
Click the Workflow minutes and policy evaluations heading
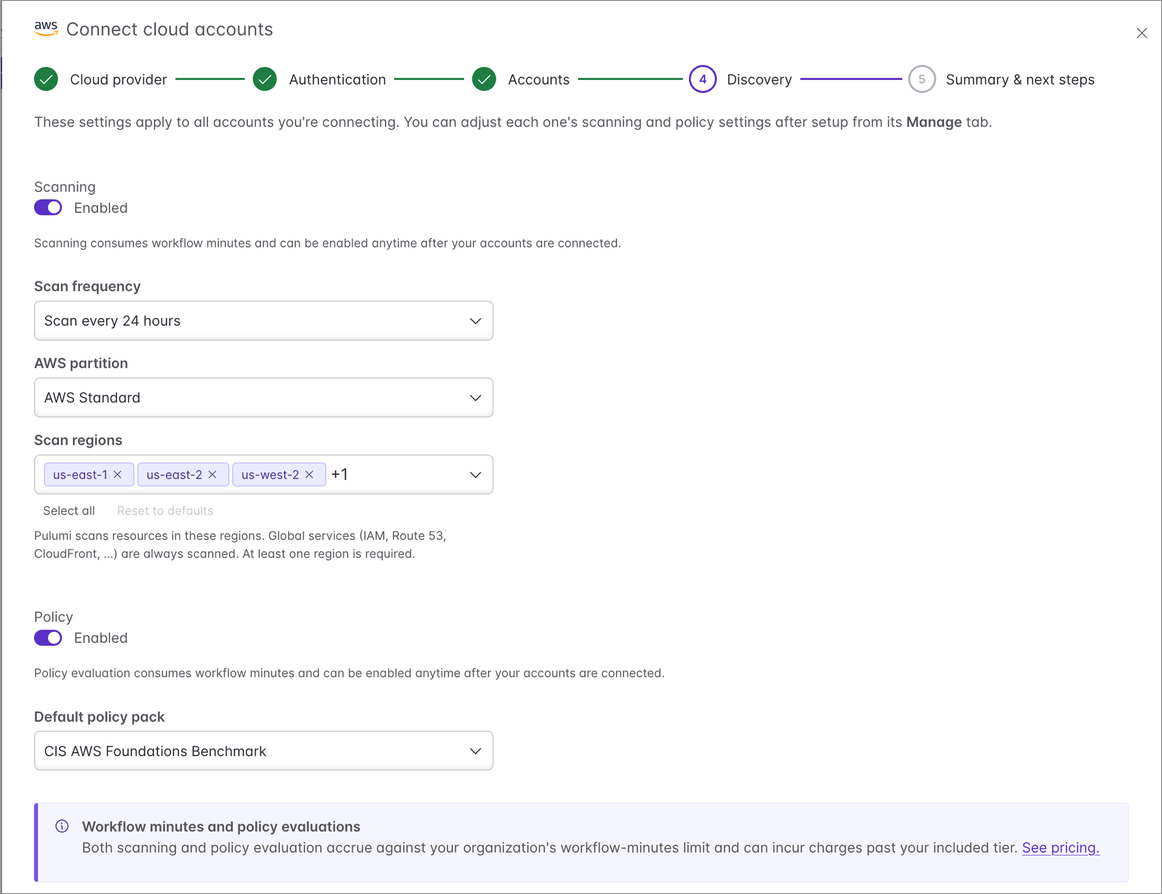(221, 827)
